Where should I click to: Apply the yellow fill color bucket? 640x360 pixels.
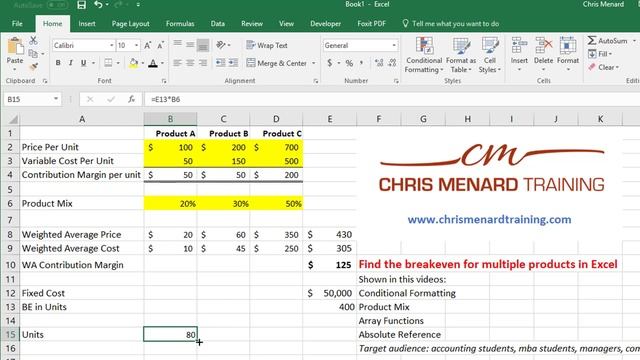point(133,63)
